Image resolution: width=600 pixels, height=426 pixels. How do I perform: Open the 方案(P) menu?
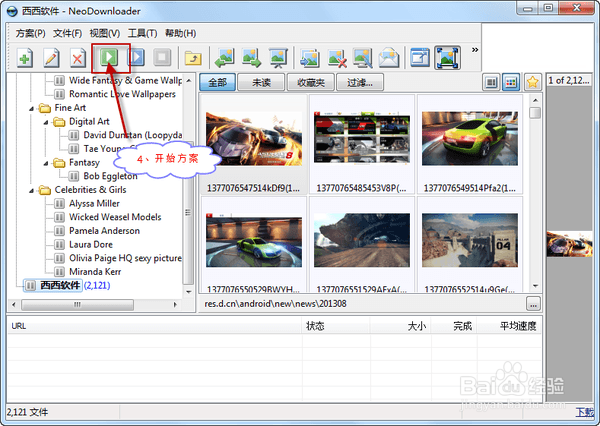(31, 34)
